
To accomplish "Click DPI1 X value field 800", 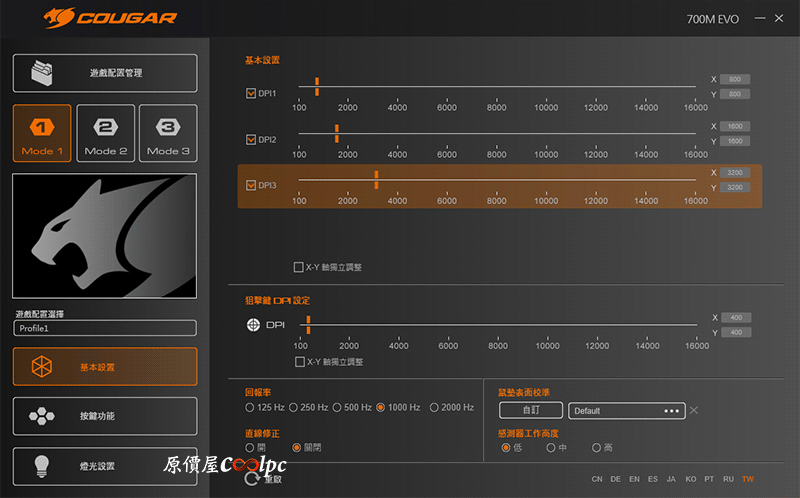I will click(735, 79).
